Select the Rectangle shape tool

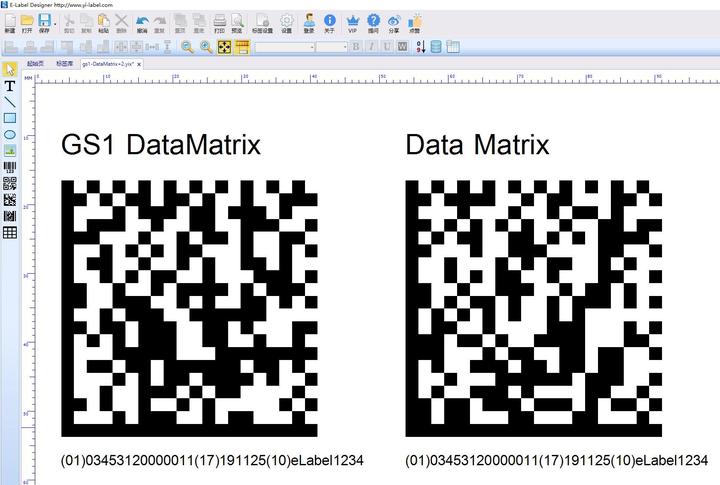coord(10,118)
